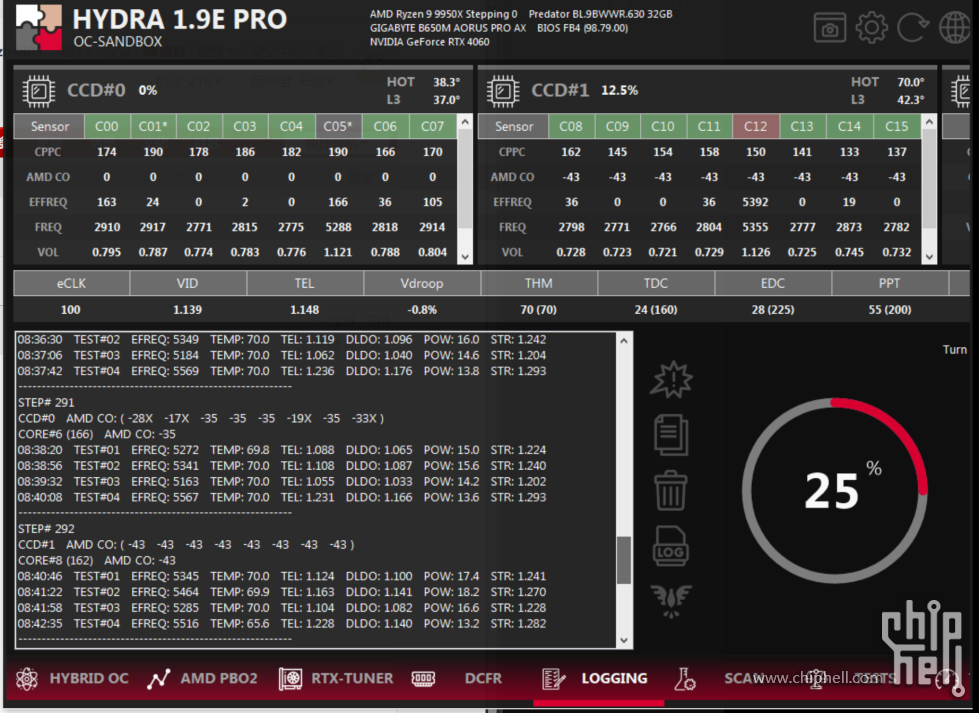The image size is (979, 713).
Task: Click the THM column header
Action: (x=539, y=283)
